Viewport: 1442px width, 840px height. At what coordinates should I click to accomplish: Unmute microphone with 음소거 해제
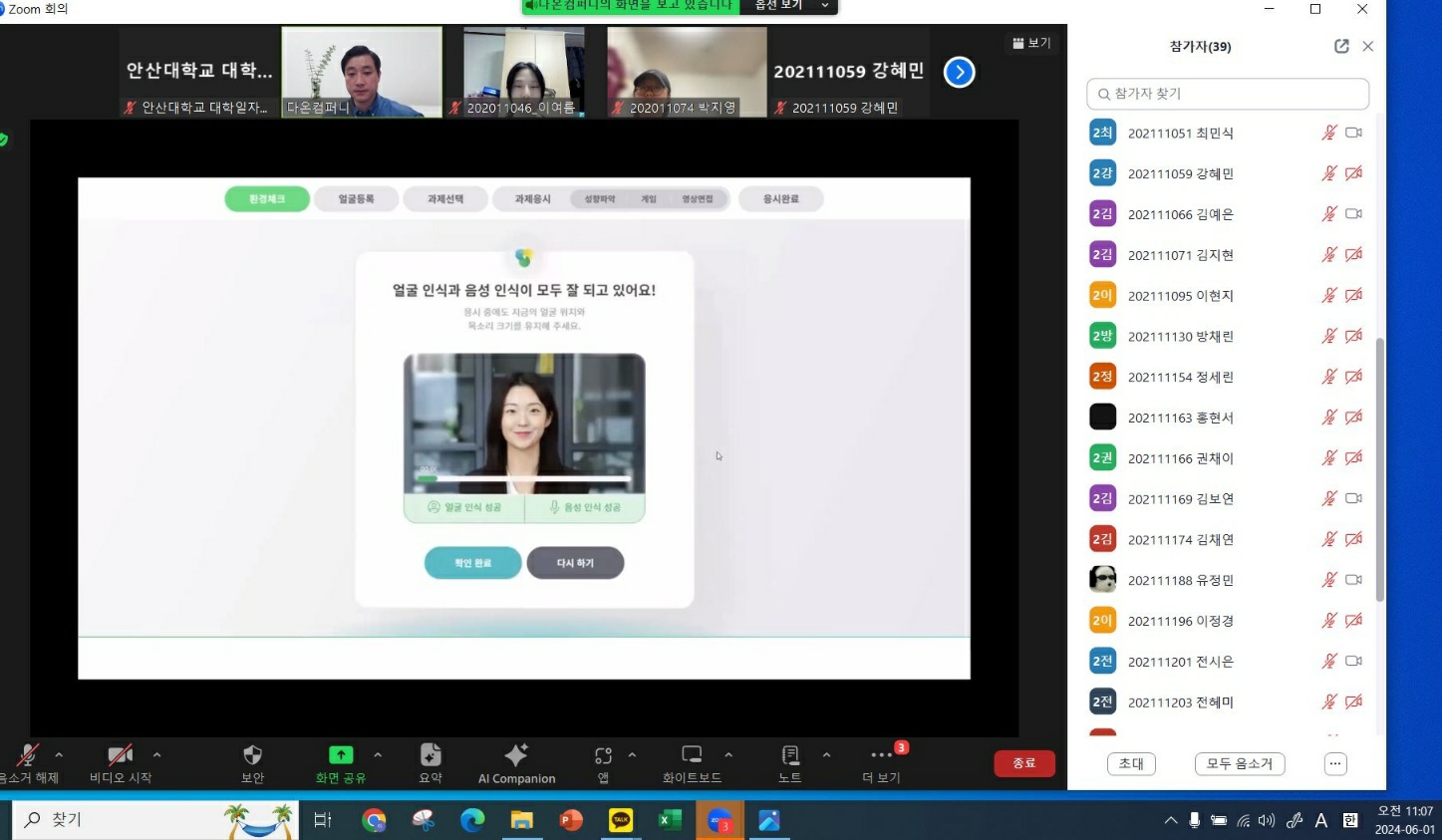coord(28,755)
